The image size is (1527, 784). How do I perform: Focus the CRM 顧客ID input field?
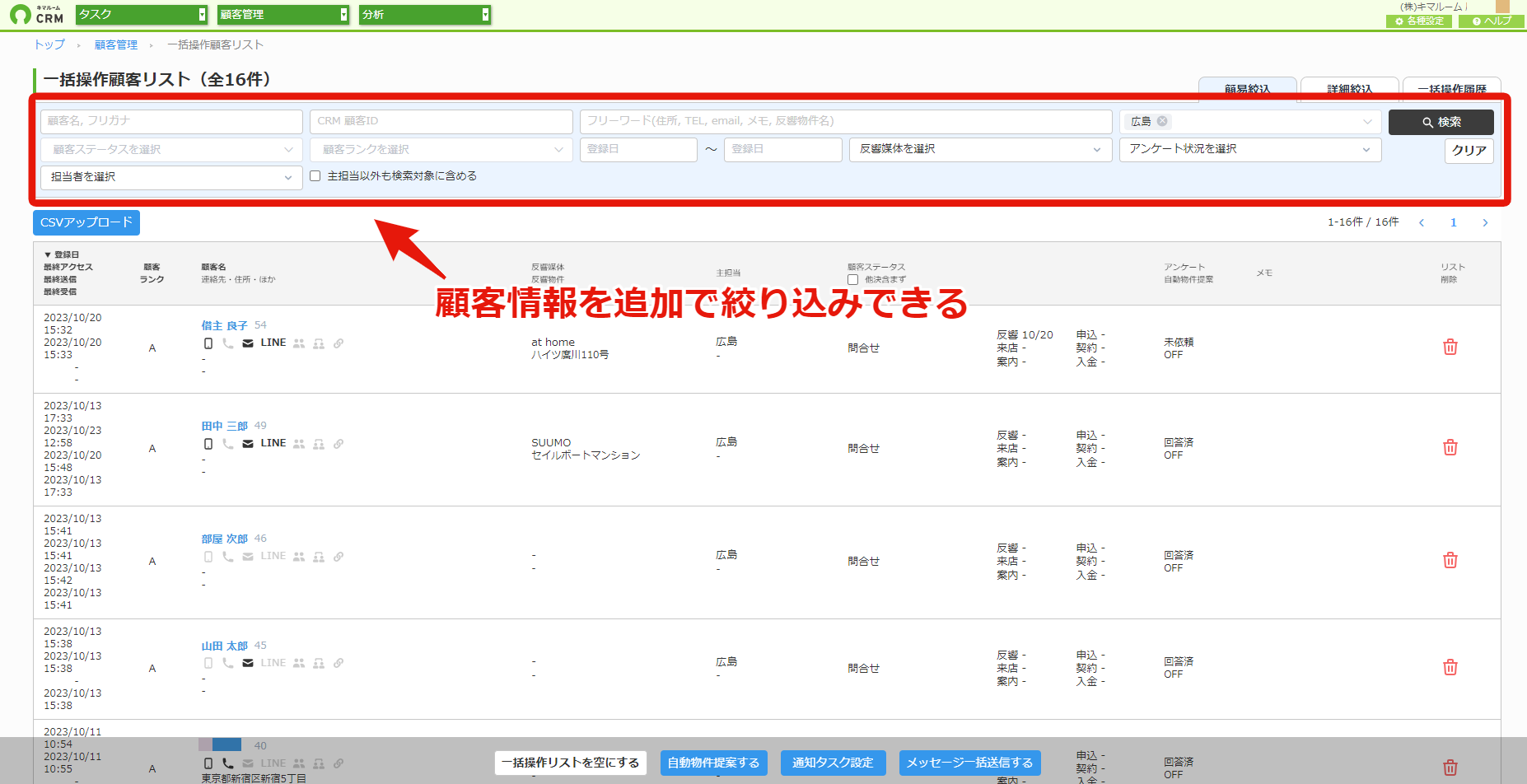click(441, 122)
